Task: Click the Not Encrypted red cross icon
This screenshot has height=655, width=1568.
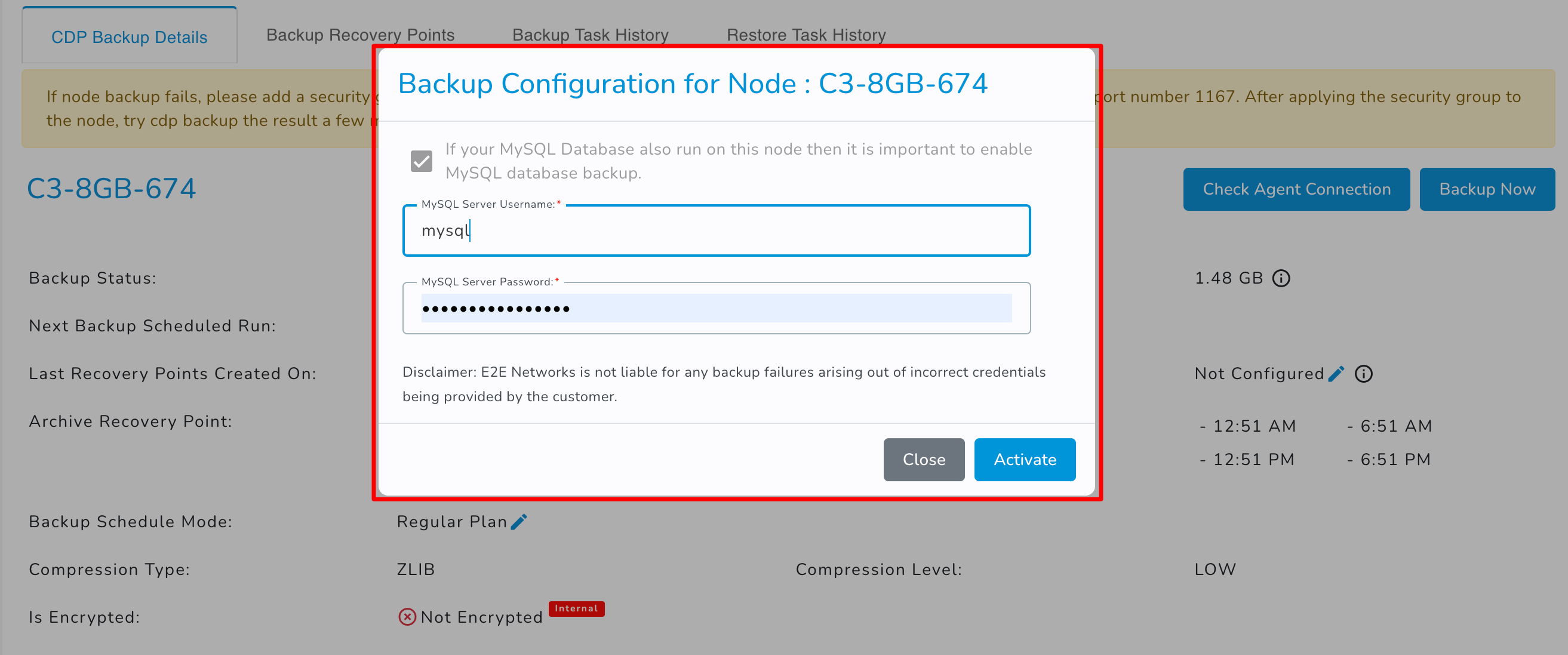Action: pyautogui.click(x=407, y=617)
